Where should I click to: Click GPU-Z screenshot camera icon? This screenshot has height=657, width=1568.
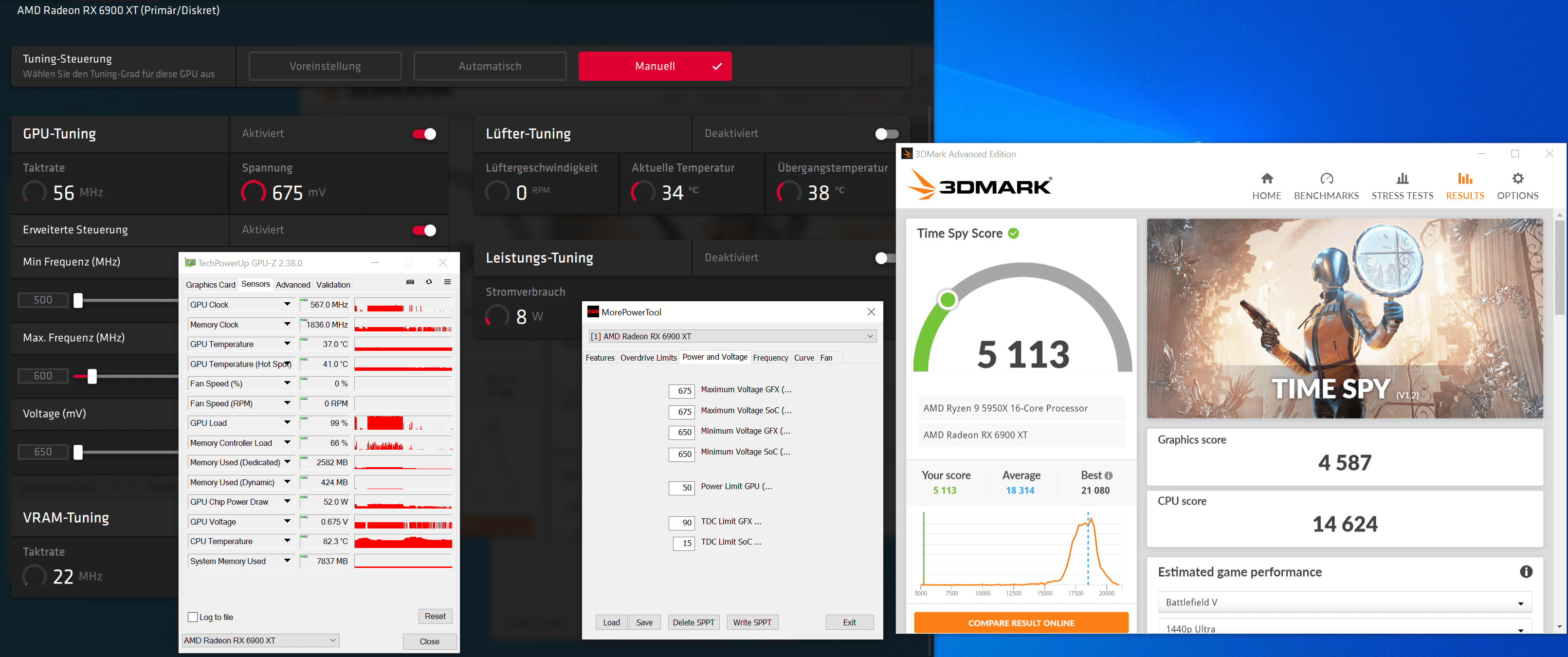coord(410,282)
